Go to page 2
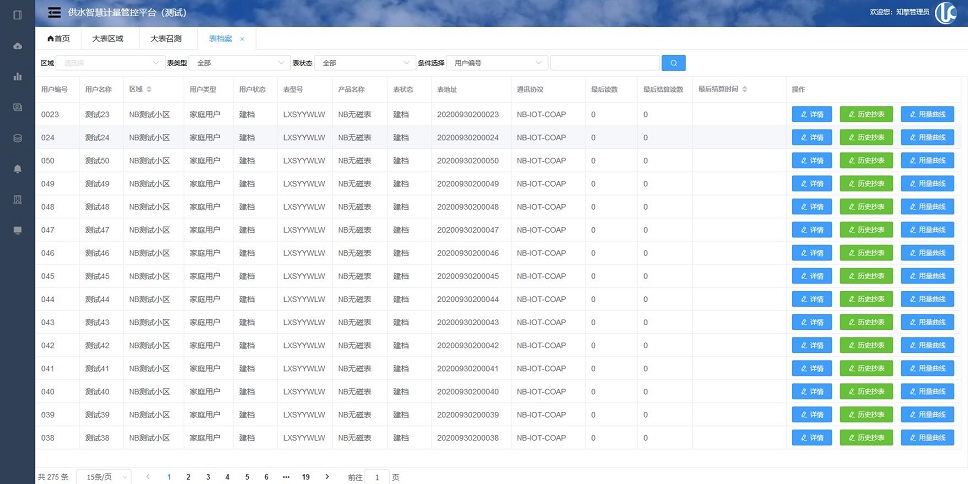 [188, 477]
